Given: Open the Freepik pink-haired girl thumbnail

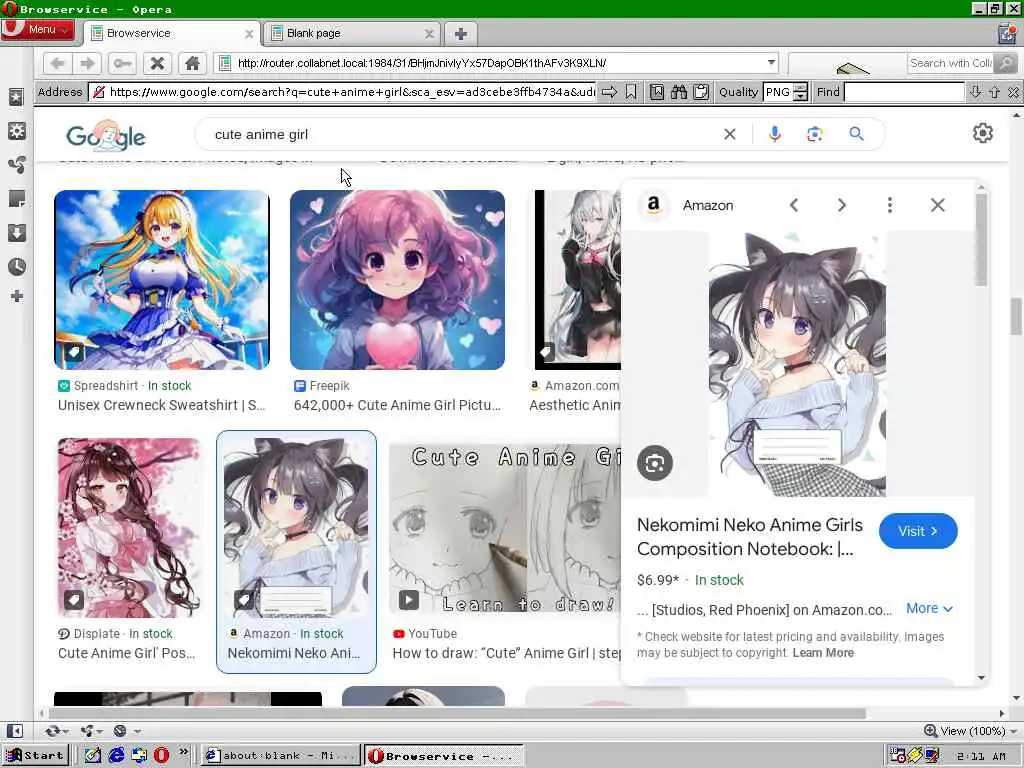Looking at the screenshot, I should (397, 280).
